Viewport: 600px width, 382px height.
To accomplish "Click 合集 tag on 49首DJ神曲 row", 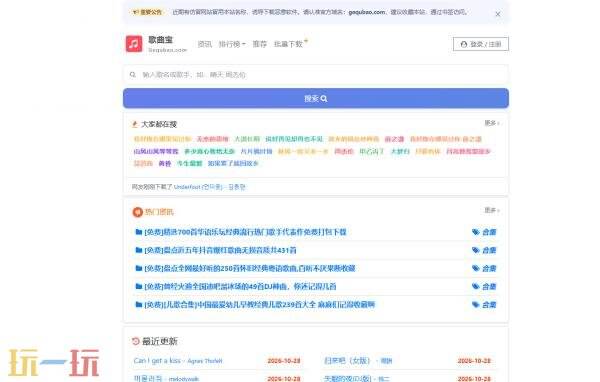I will (484, 286).
